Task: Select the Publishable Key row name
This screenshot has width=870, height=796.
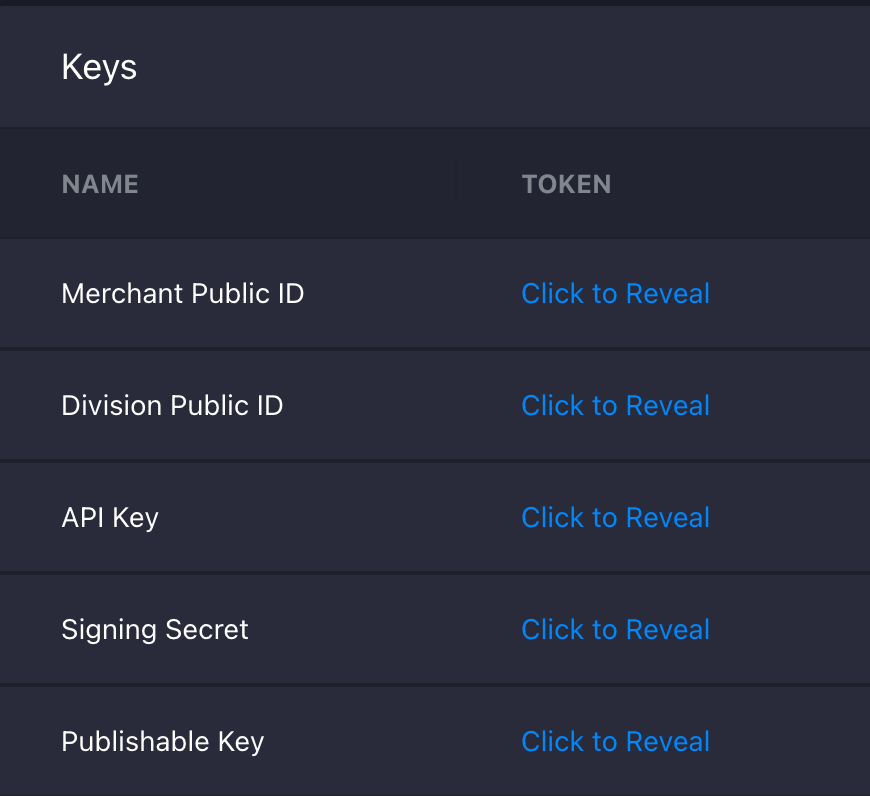Action: (x=162, y=741)
